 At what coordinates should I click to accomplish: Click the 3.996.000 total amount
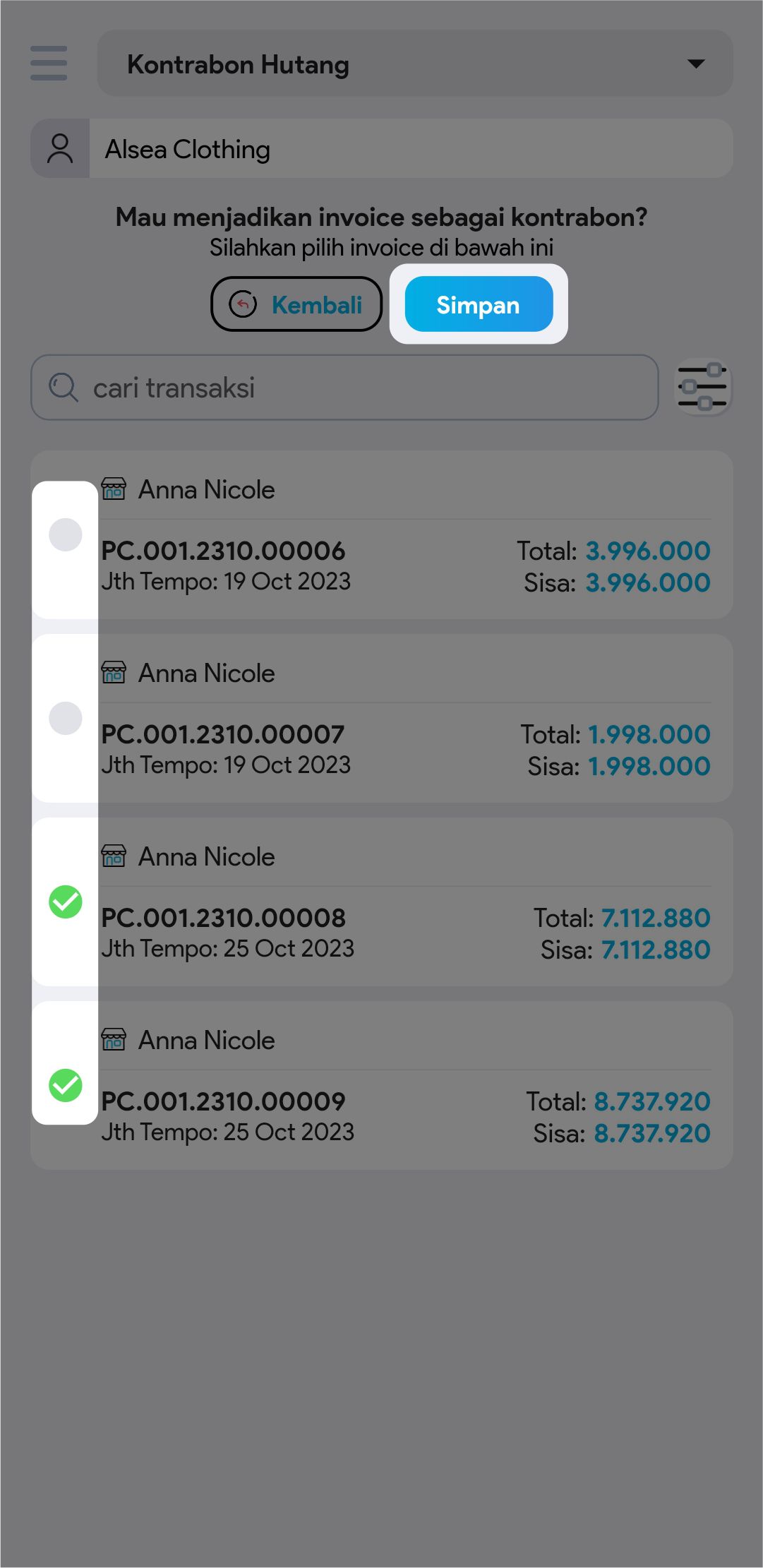(647, 551)
